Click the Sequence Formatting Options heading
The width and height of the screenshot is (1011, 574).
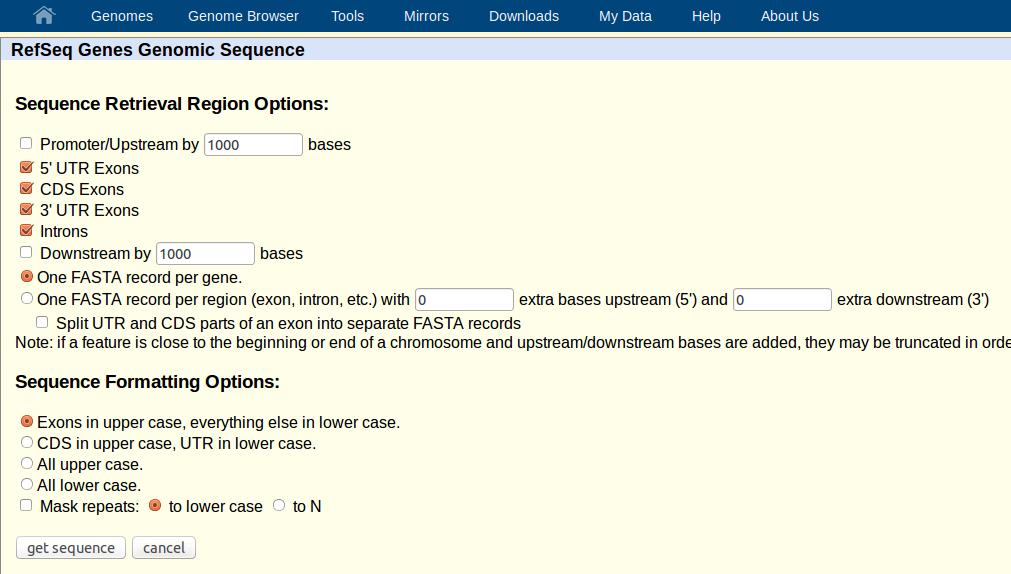point(148,382)
